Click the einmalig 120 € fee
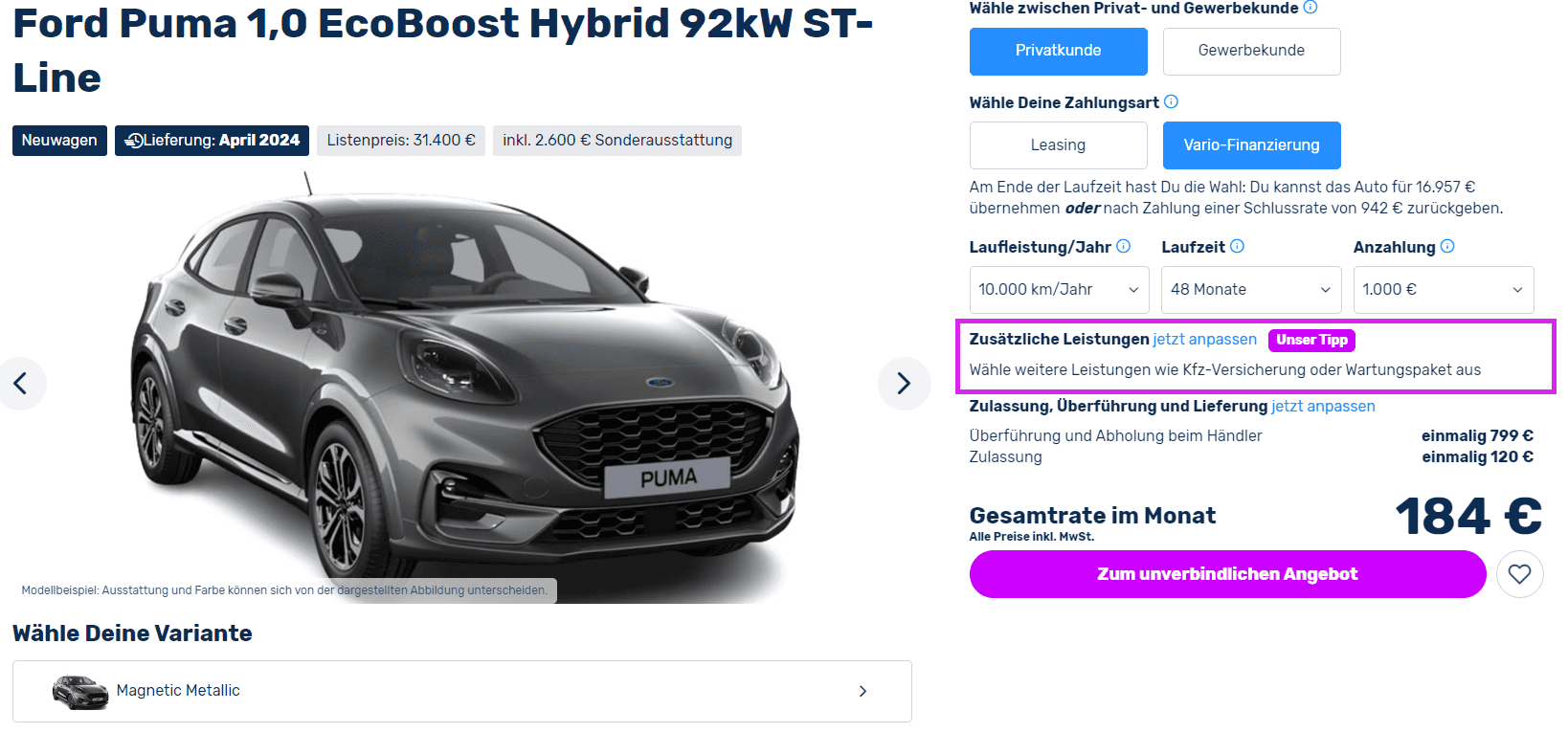 point(1477,457)
